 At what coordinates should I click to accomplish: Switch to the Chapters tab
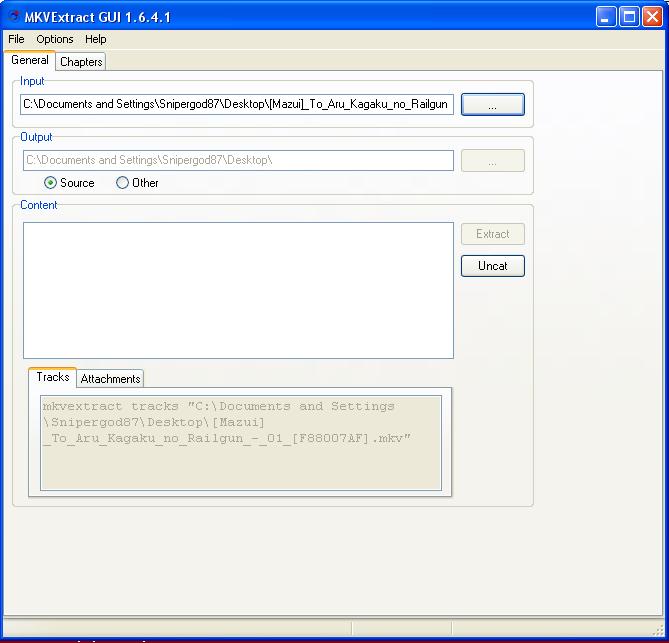coord(81,62)
